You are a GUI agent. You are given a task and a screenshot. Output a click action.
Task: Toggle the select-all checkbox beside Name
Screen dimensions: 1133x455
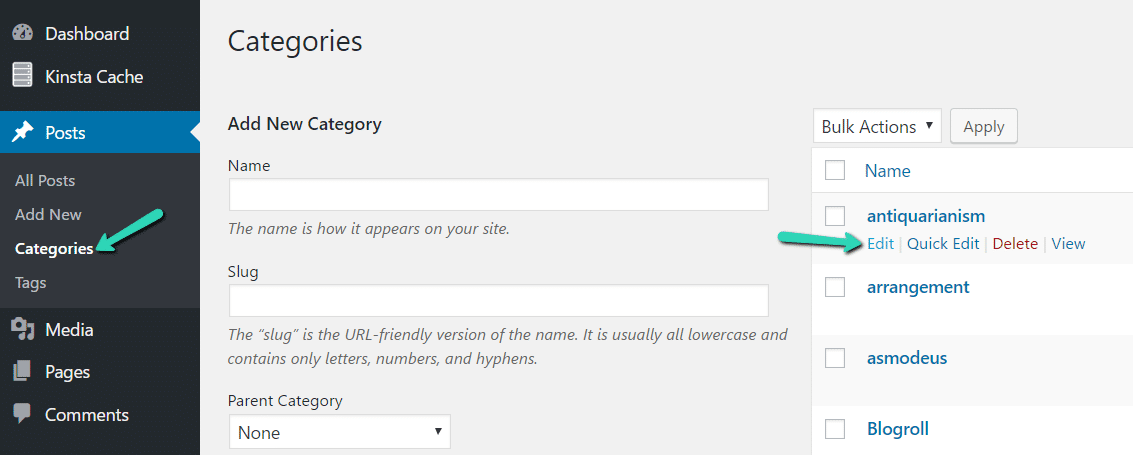point(835,171)
